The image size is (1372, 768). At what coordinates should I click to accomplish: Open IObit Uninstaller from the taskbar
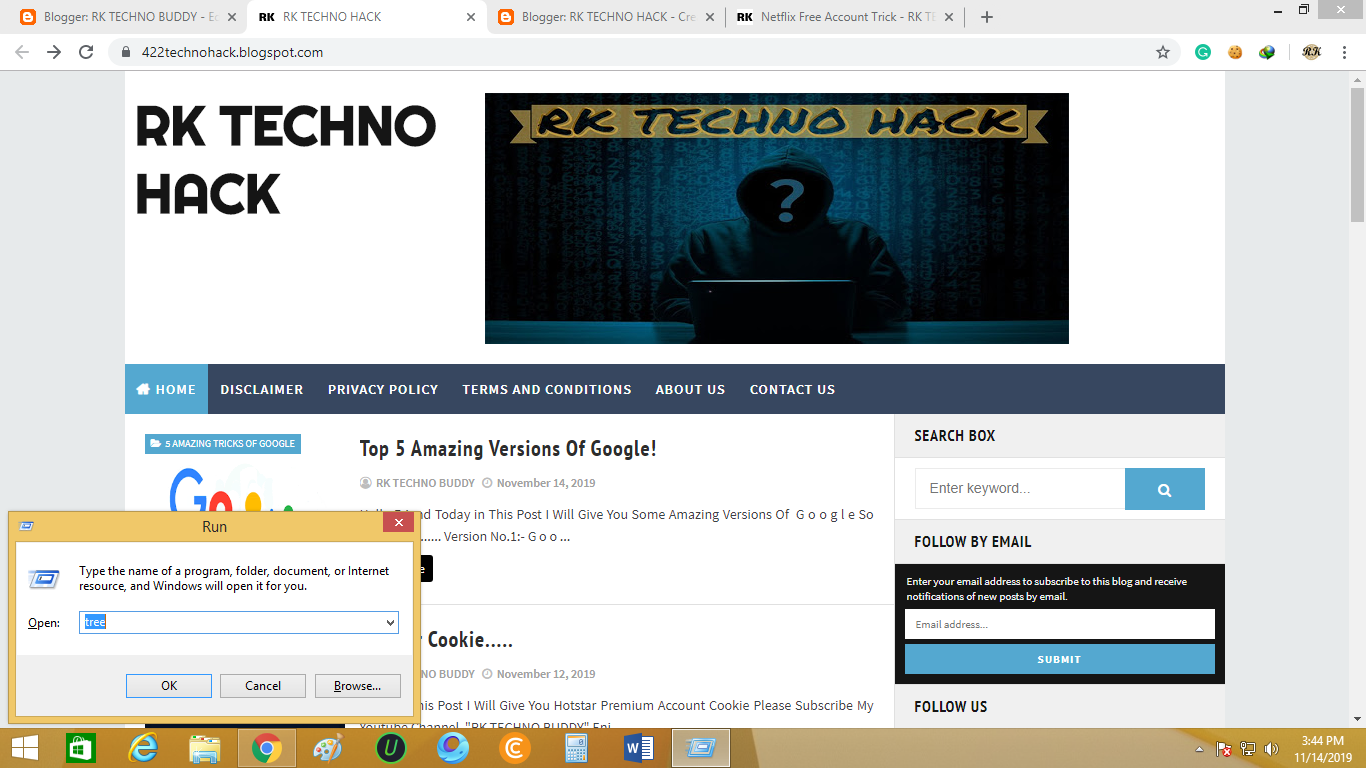390,748
